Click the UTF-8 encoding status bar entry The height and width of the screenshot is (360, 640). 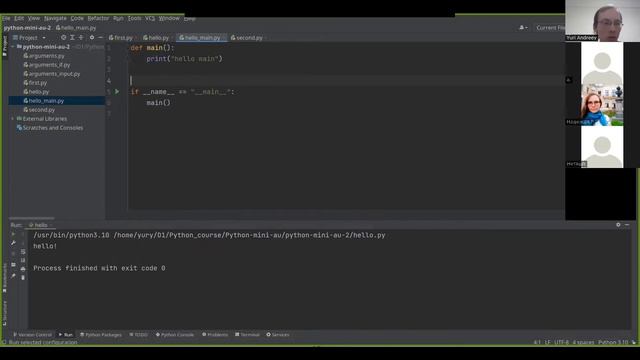pos(562,342)
